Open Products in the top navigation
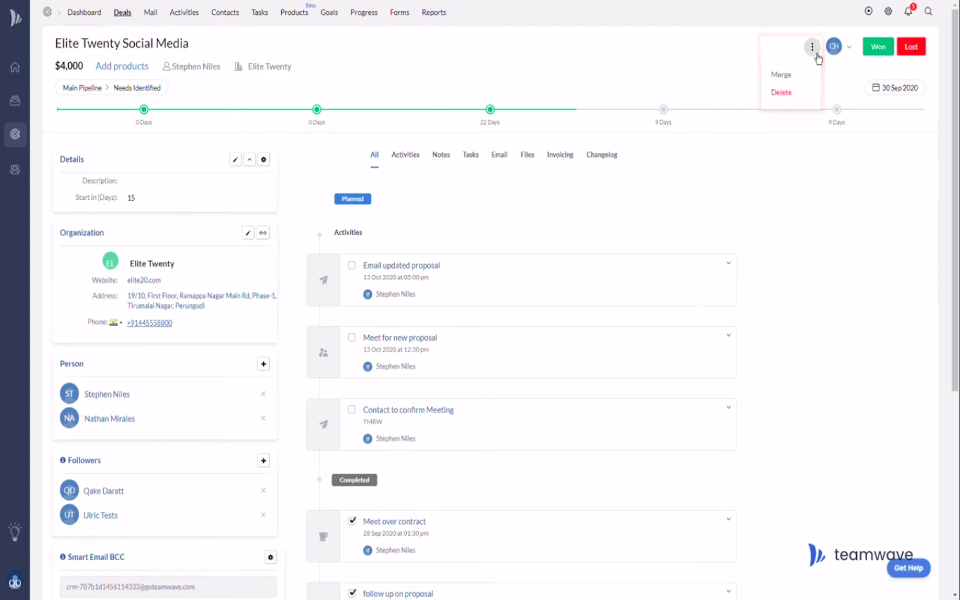Image resolution: width=960 pixels, height=600 pixels. coord(294,12)
